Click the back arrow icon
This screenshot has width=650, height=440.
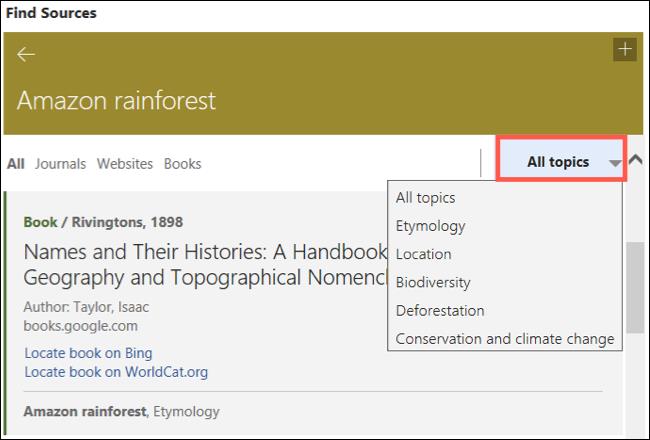coord(26,55)
